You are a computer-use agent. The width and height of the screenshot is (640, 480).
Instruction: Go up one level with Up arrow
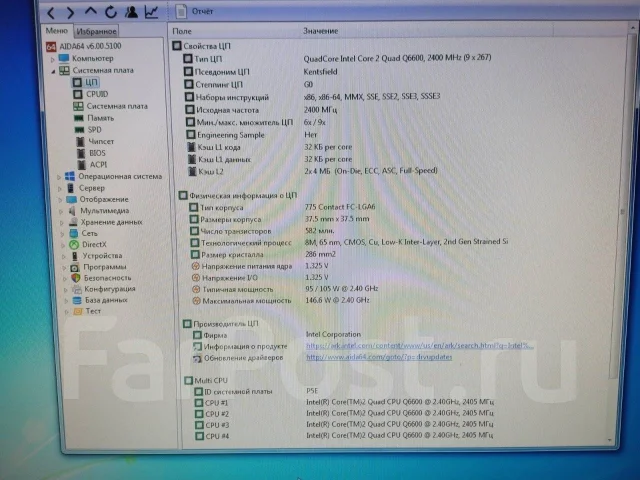tap(91, 11)
